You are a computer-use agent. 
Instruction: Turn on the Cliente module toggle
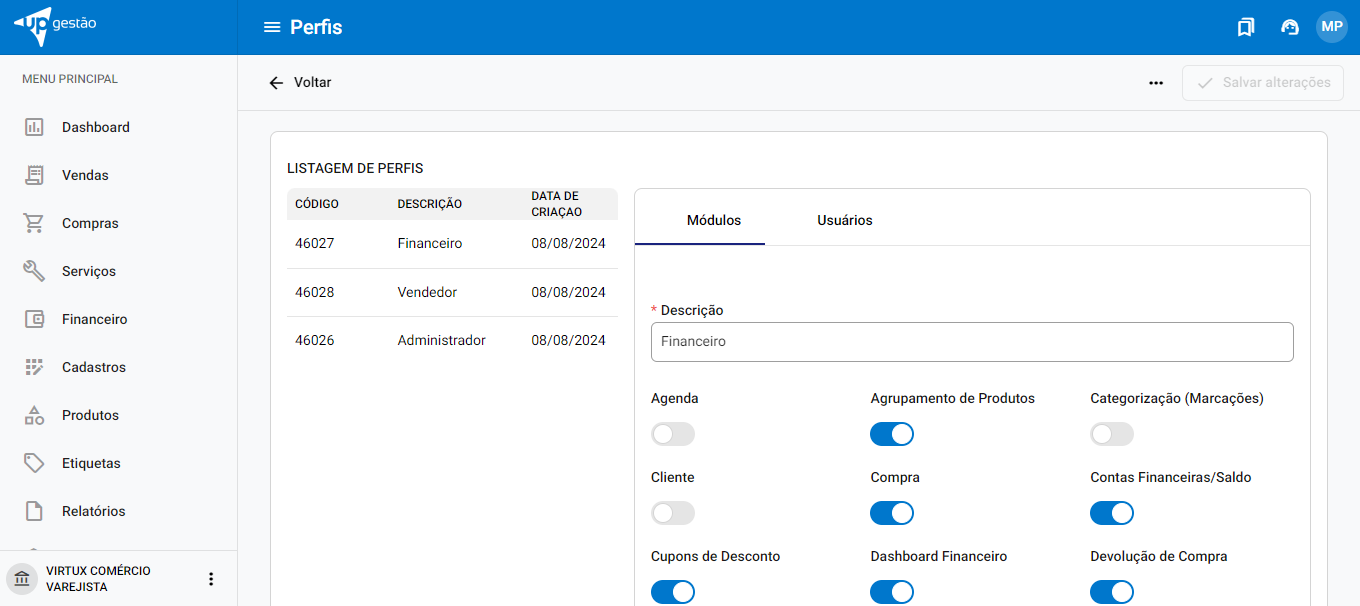tap(672, 513)
